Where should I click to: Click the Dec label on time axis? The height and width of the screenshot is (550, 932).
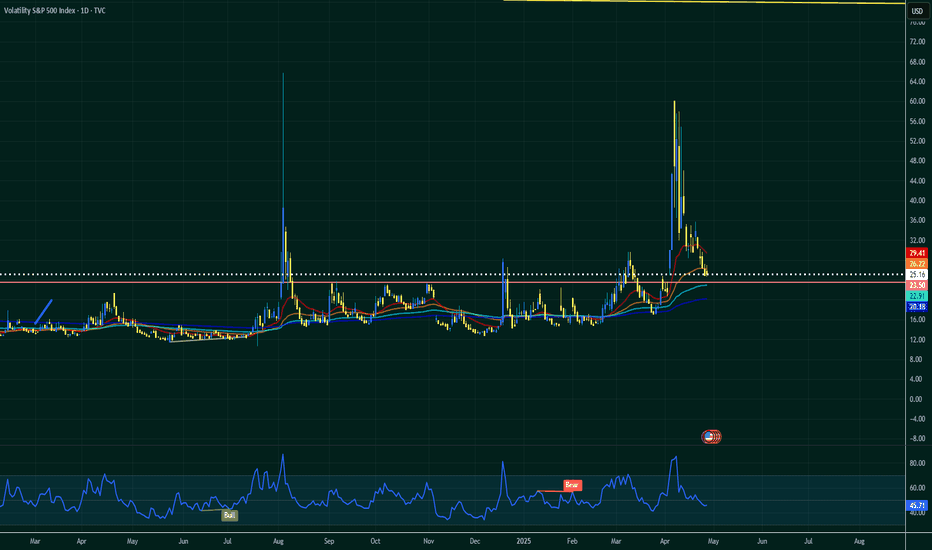474,541
